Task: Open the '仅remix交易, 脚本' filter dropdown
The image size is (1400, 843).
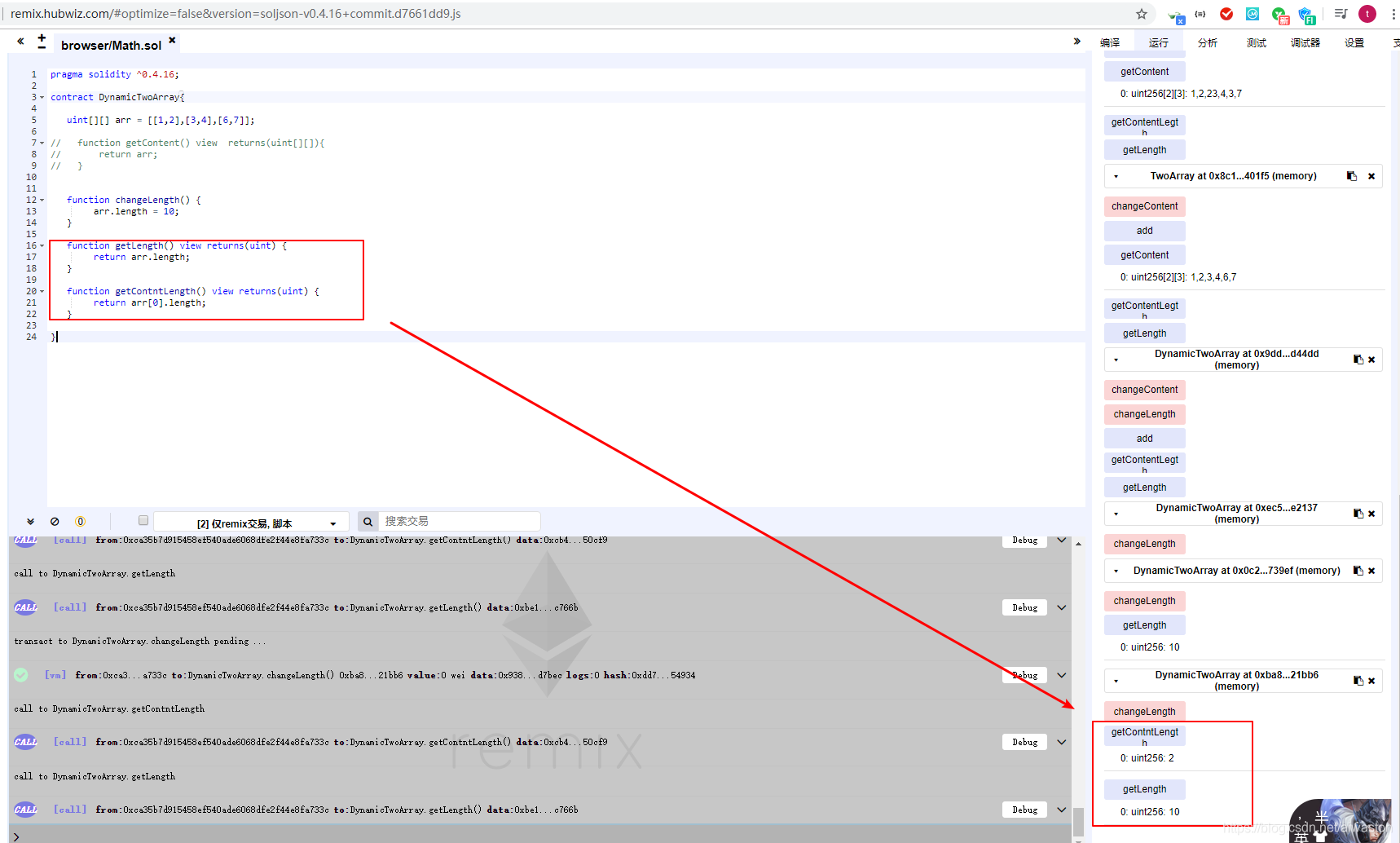Action: [x=251, y=523]
